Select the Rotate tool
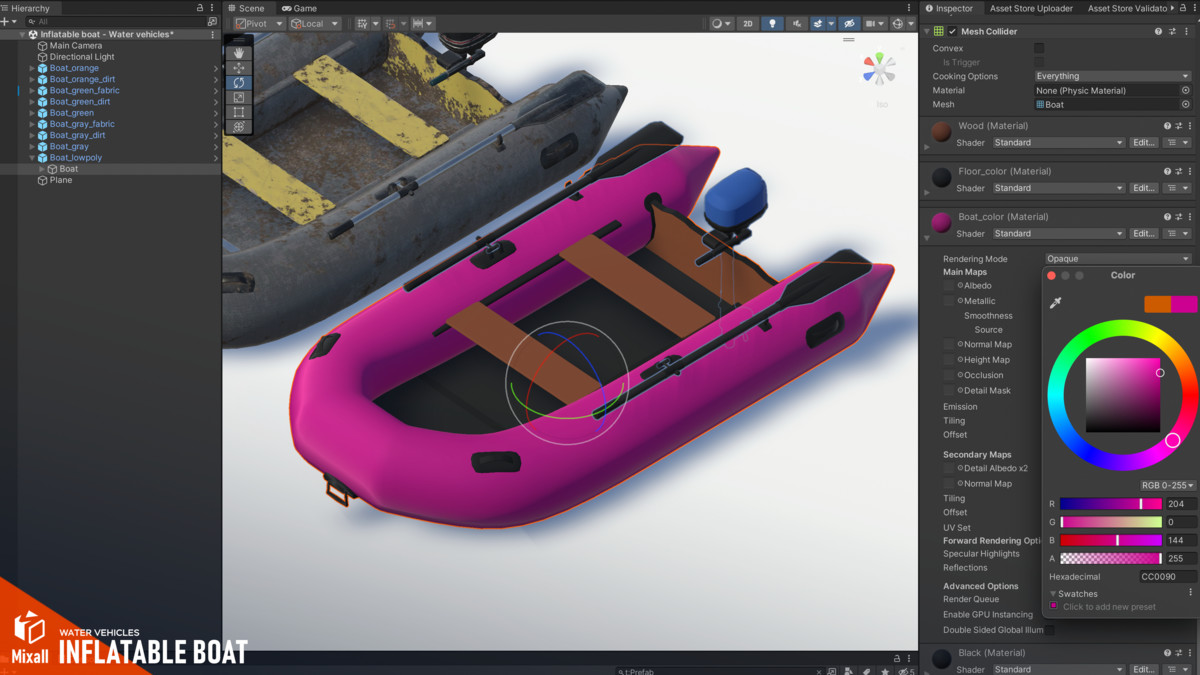 pyautogui.click(x=239, y=83)
